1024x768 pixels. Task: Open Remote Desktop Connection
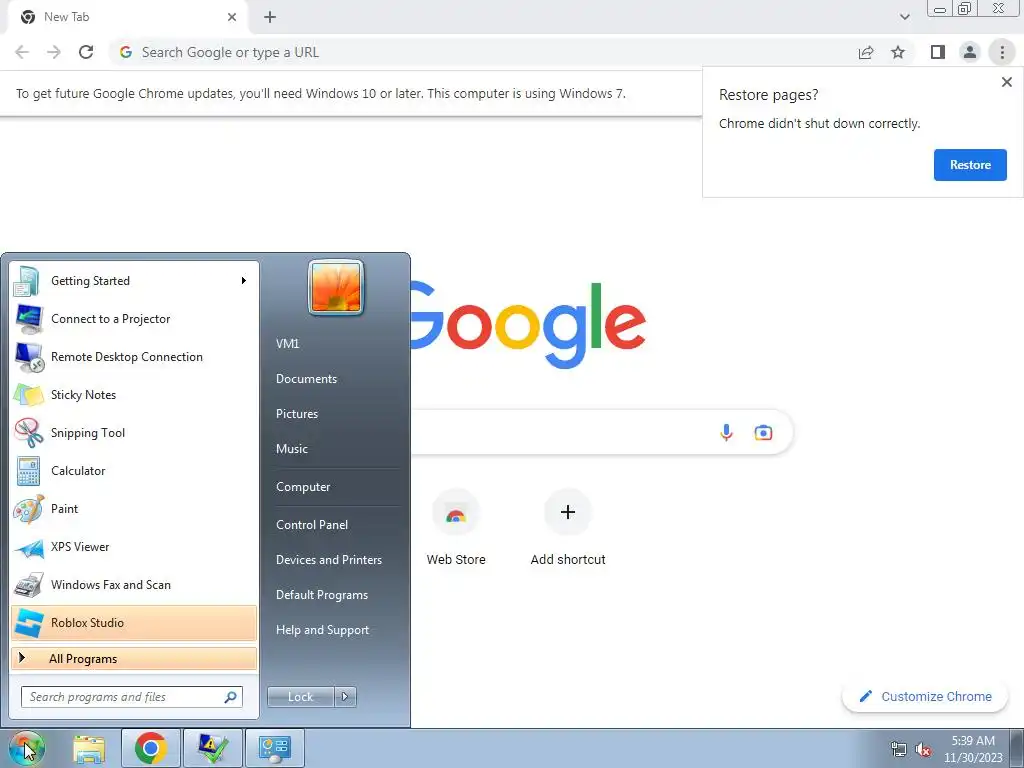point(134,357)
